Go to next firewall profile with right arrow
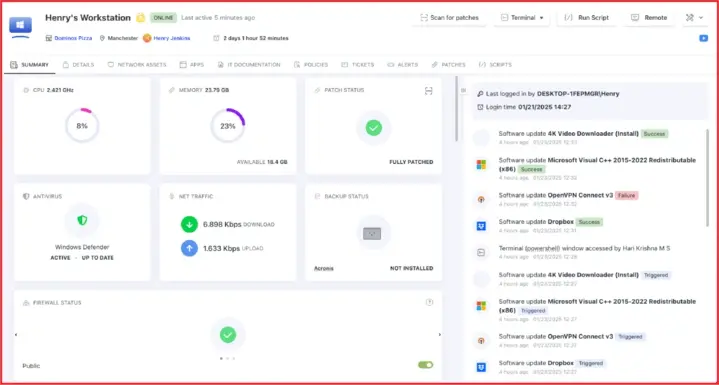The image size is (719, 385). (x=440, y=335)
